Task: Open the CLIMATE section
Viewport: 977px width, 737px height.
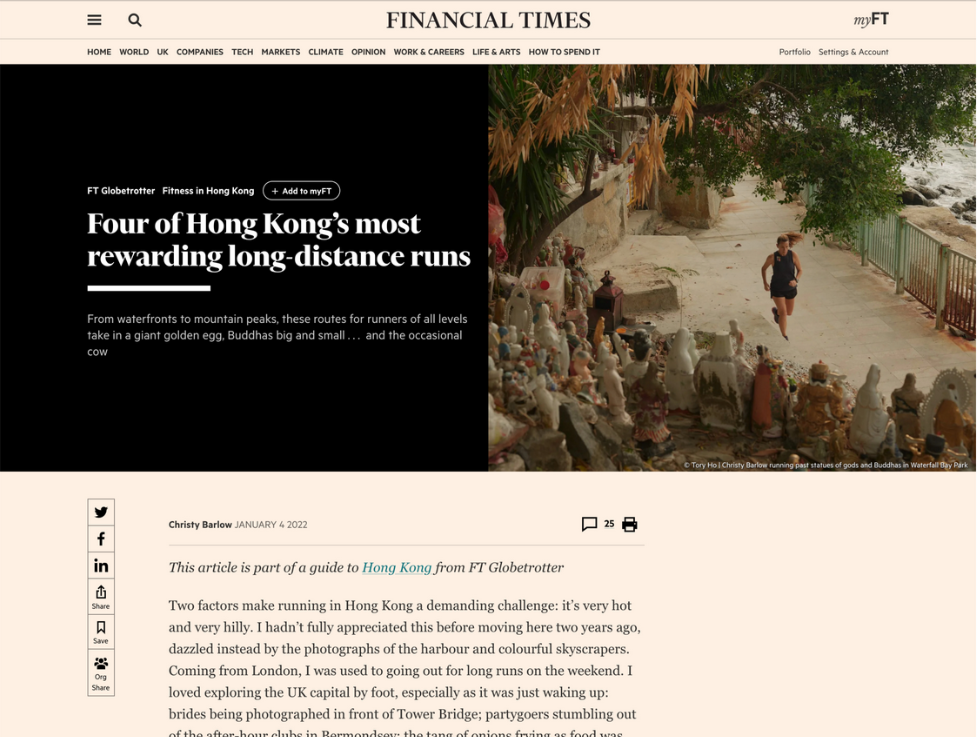Action: pyautogui.click(x=326, y=52)
